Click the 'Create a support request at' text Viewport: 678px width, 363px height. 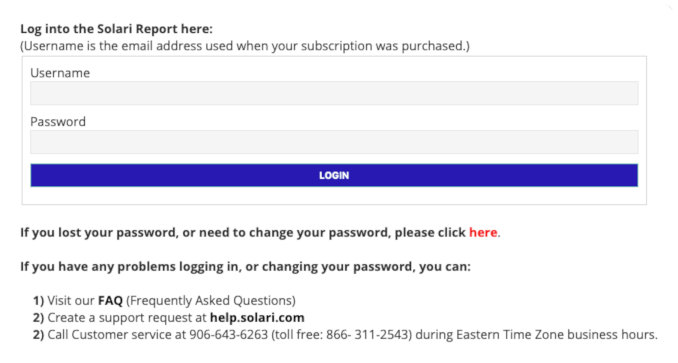pyautogui.click(x=127, y=318)
